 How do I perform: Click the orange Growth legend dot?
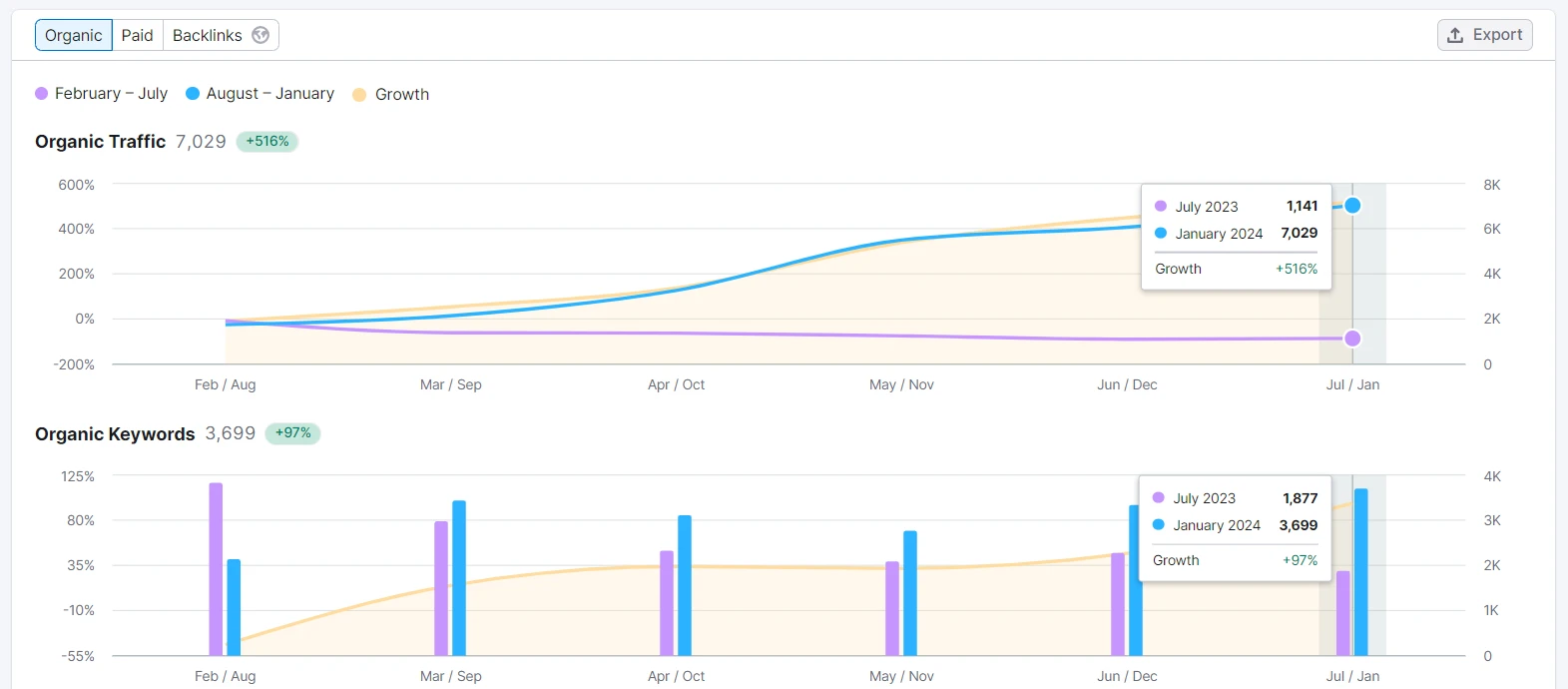[359, 95]
